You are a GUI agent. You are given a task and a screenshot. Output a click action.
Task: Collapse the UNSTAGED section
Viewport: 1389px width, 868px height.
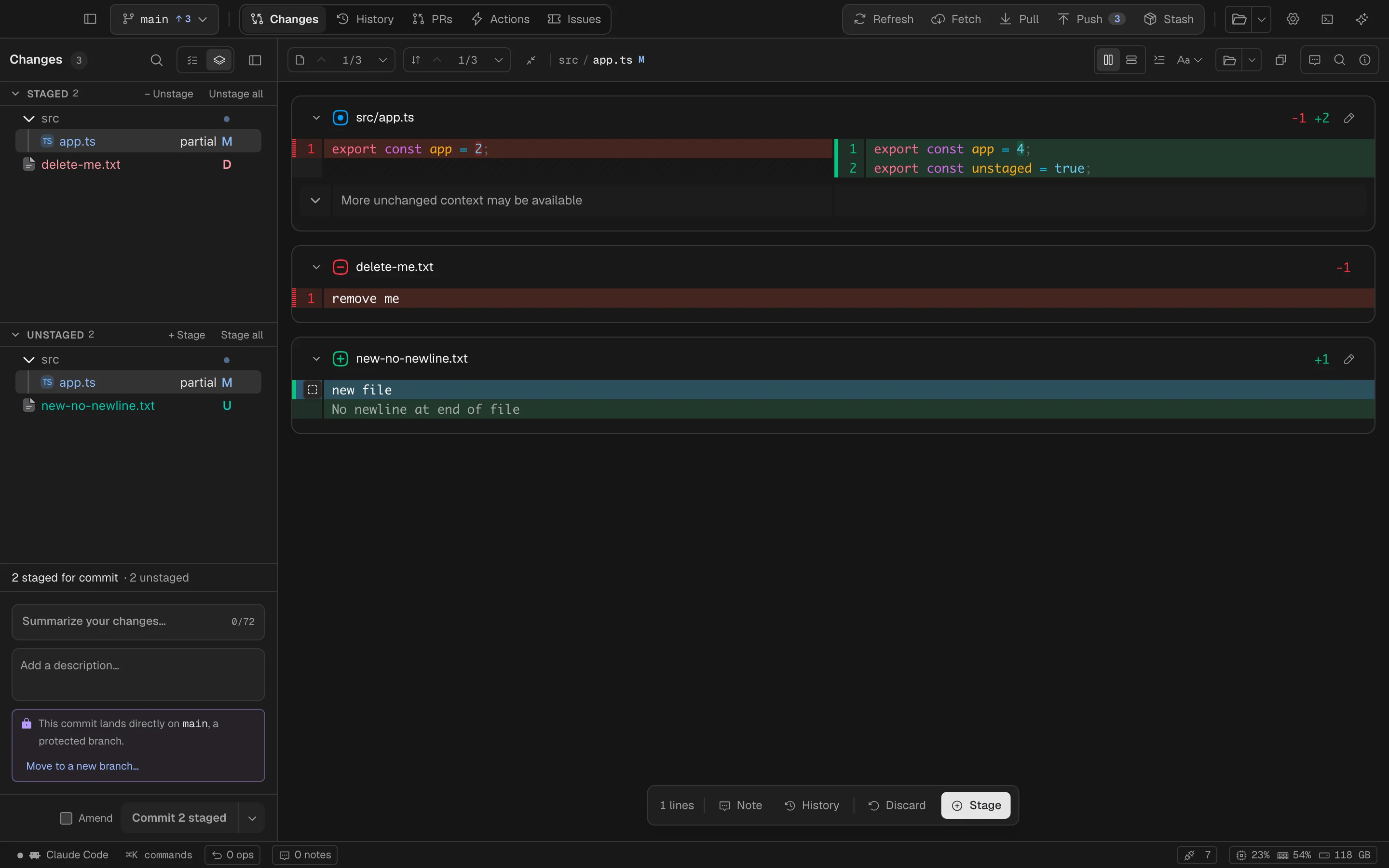[15, 335]
